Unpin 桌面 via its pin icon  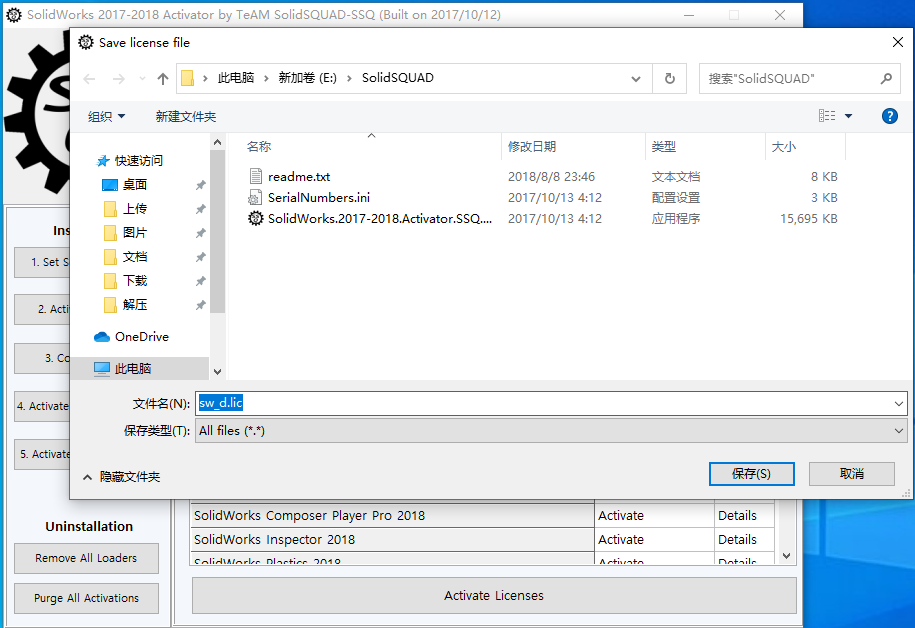click(x=200, y=185)
